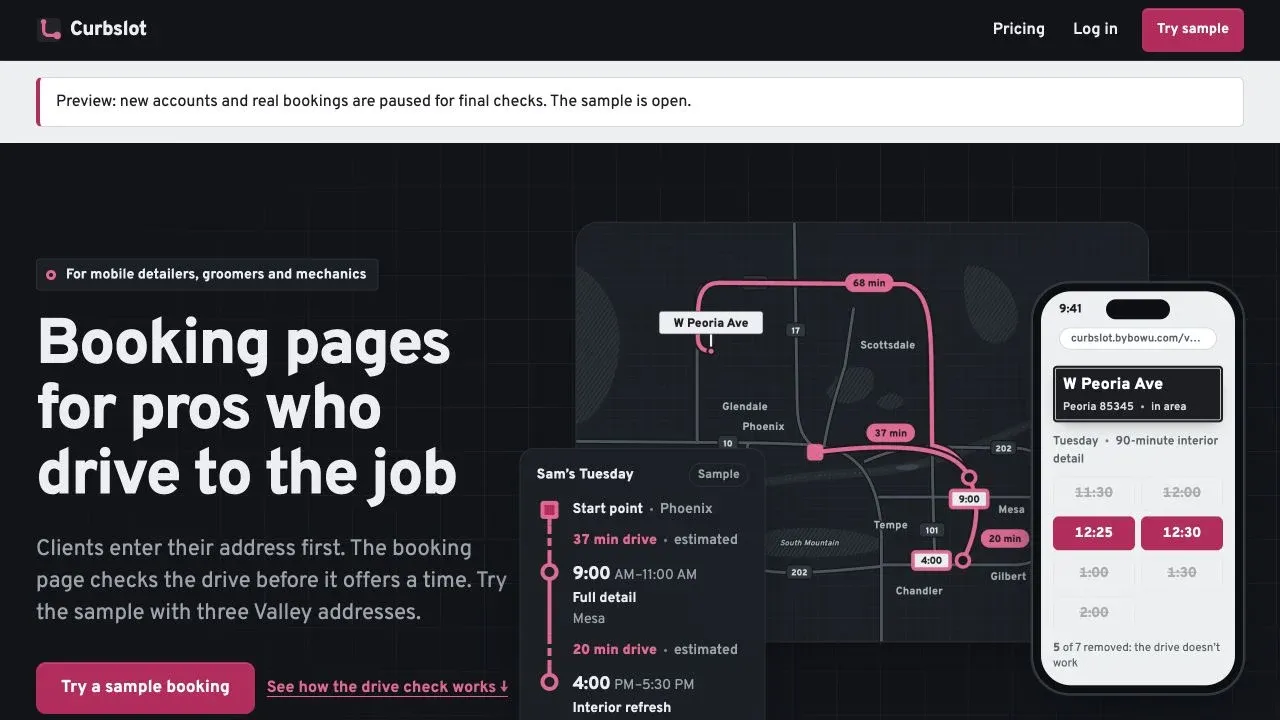The width and height of the screenshot is (1280, 720).
Task: Click the 9:00 stop marker on map
Action: [x=969, y=499]
